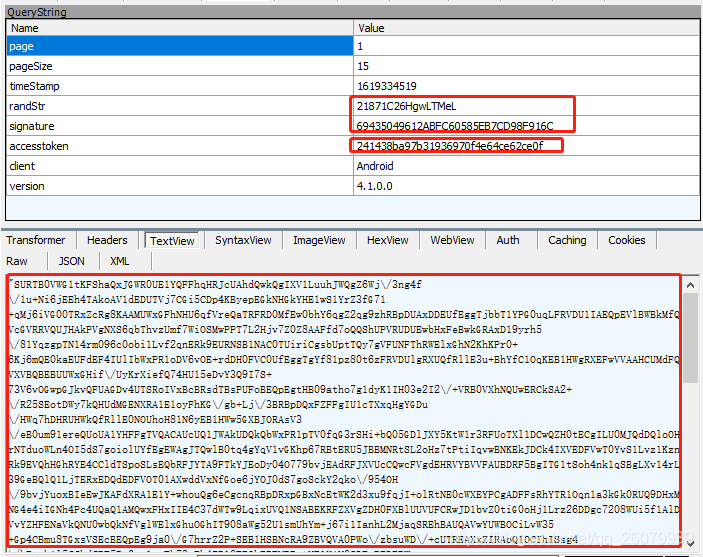This screenshot has width=703, height=557.
Task: Open the Auth tab
Action: point(508,240)
